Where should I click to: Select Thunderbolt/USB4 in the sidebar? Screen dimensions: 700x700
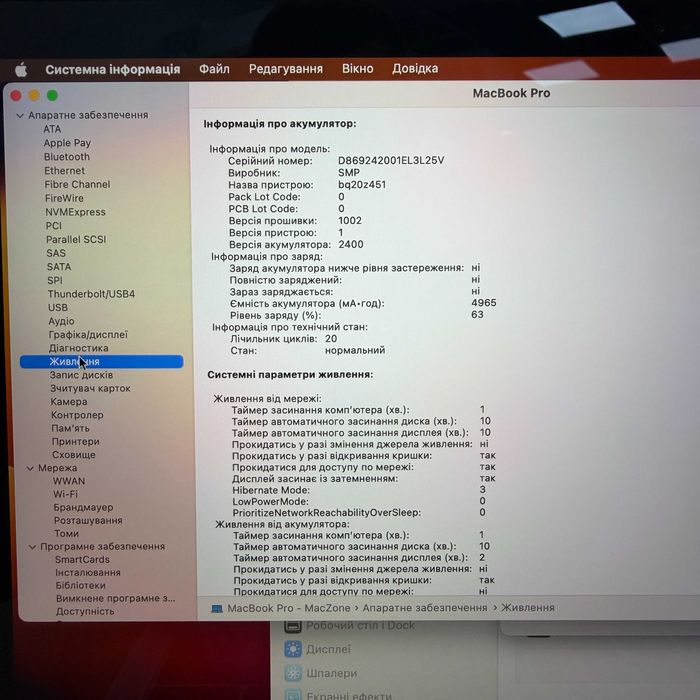[92, 294]
